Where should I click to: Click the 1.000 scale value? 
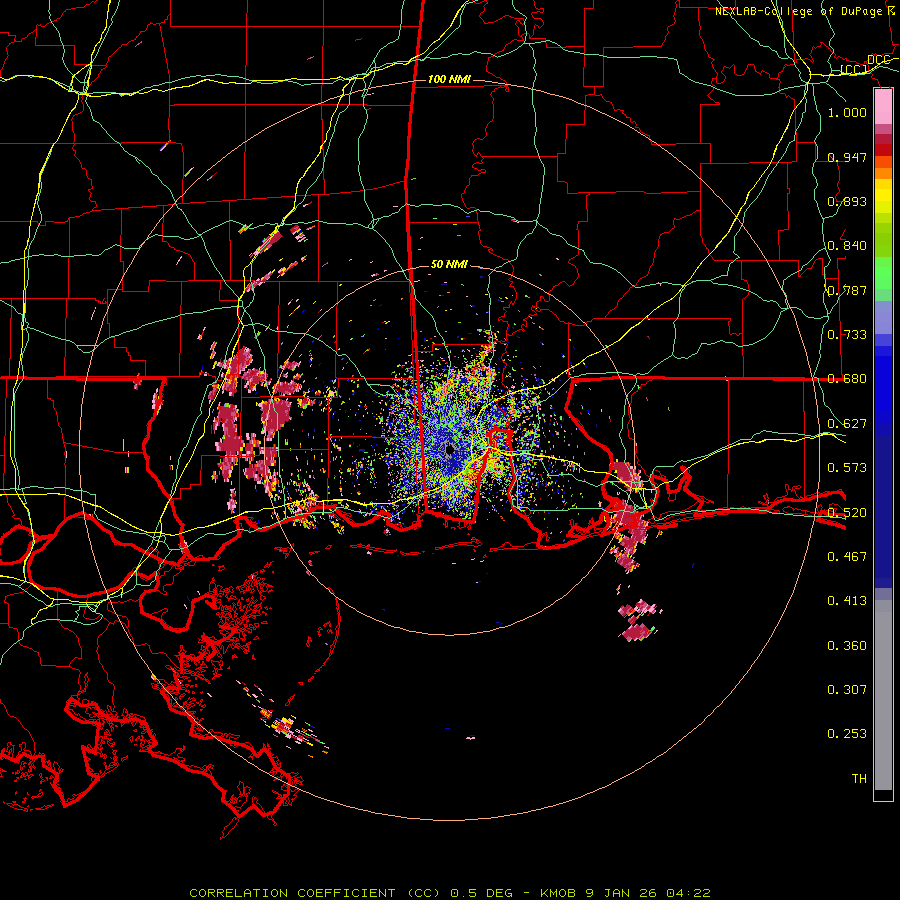(847, 112)
